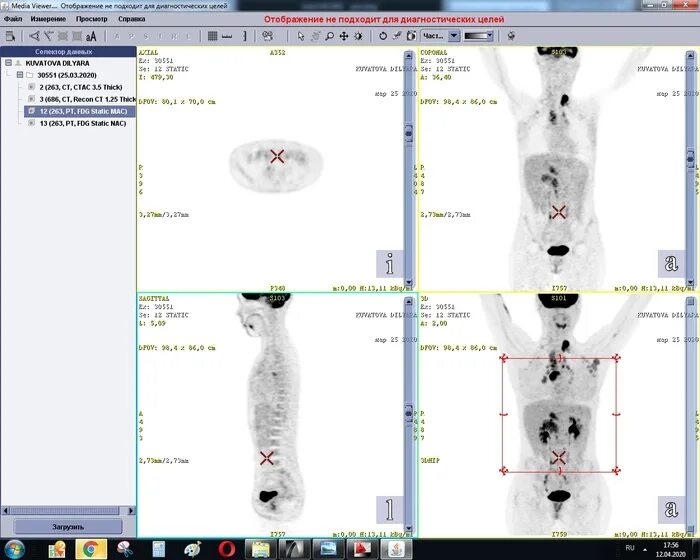Click the sagittal view slice slider thumb
The height and width of the screenshot is (560, 700).
pos(408,414)
